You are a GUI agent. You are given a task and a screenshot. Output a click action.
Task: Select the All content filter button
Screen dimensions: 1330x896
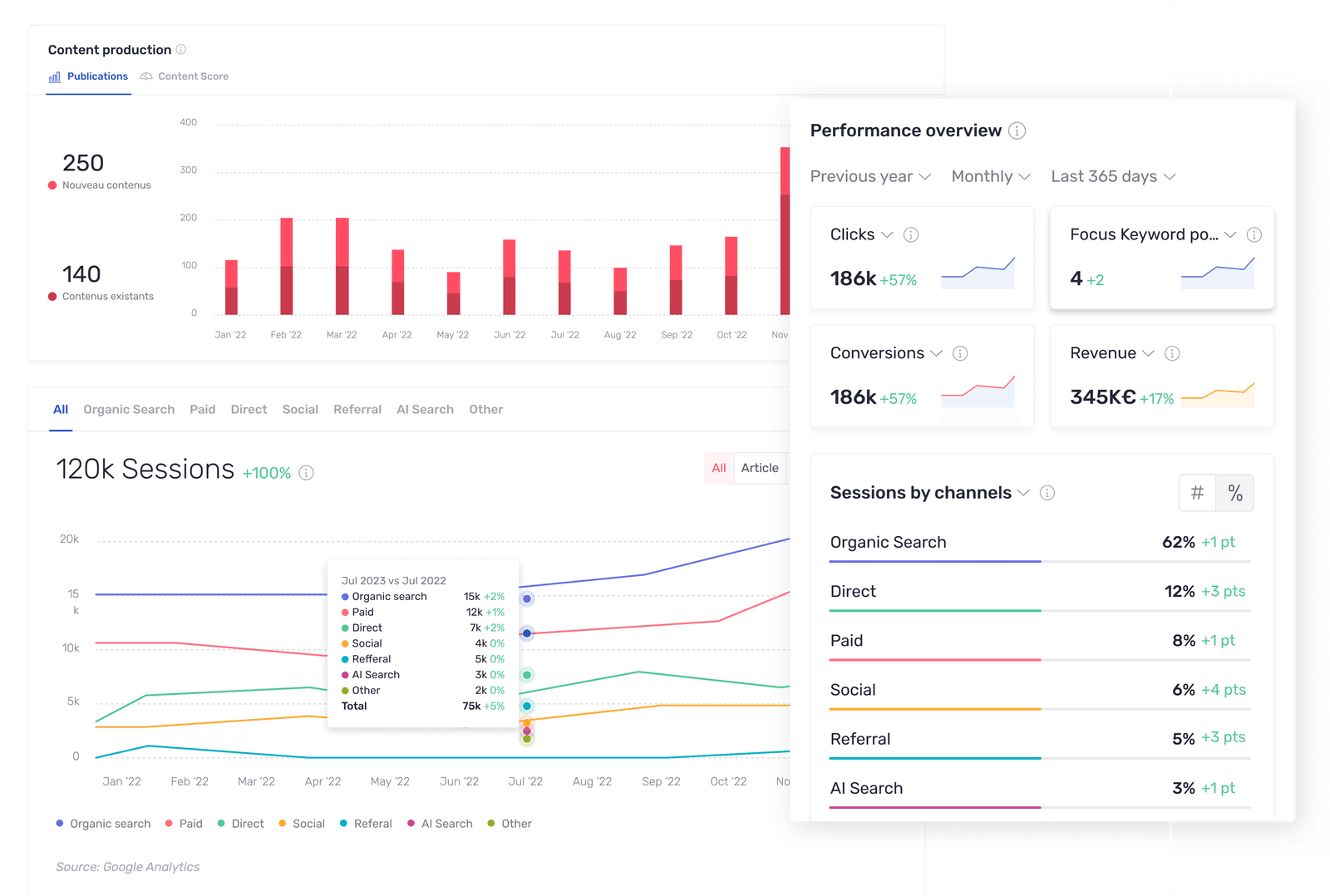[x=719, y=468]
